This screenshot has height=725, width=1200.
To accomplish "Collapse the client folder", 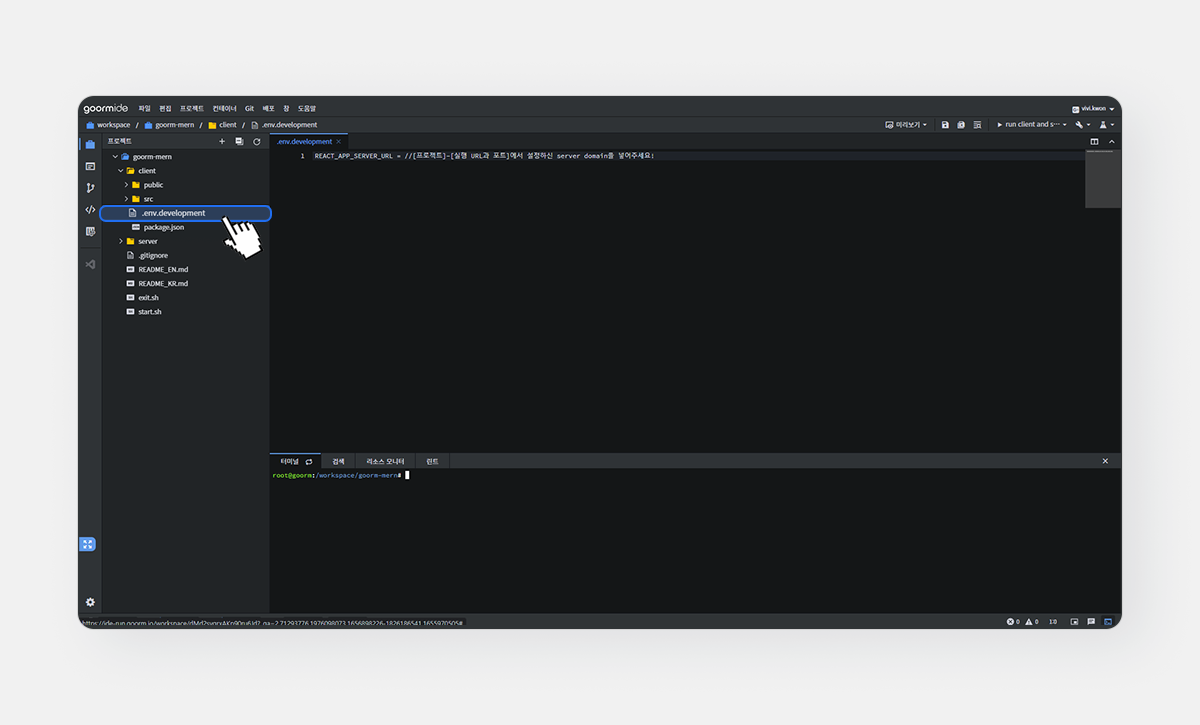I will 120,171.
